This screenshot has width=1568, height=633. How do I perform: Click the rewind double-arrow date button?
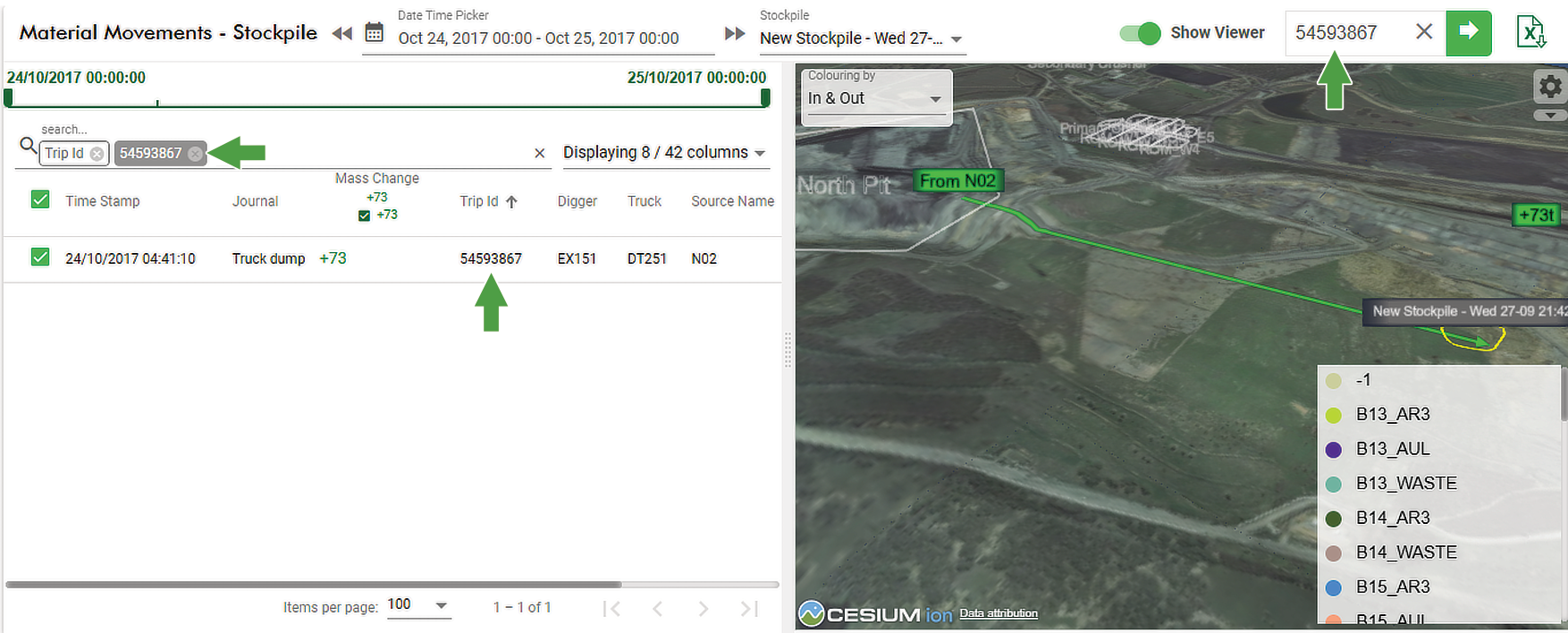pos(341,34)
